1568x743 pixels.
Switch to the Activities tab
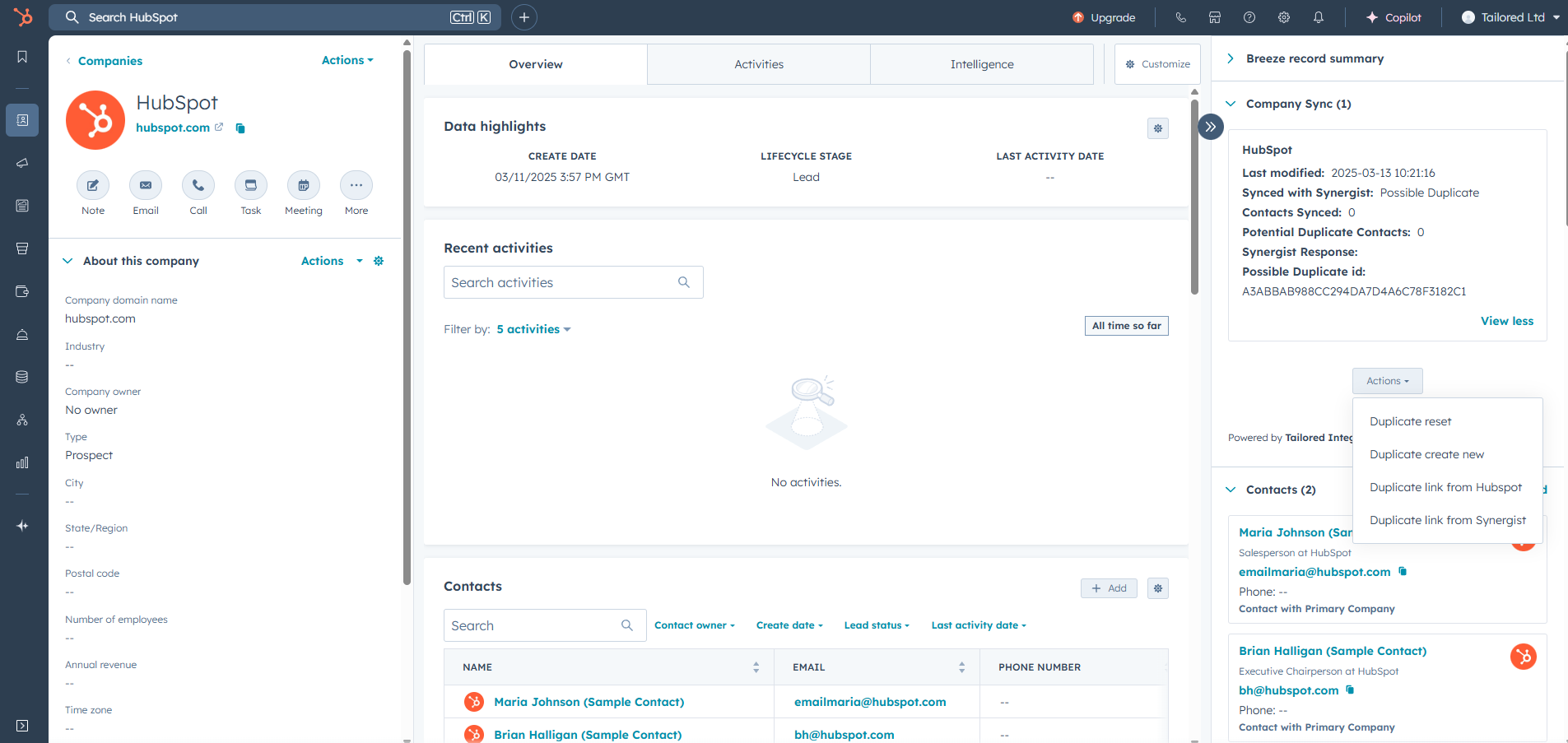point(758,64)
